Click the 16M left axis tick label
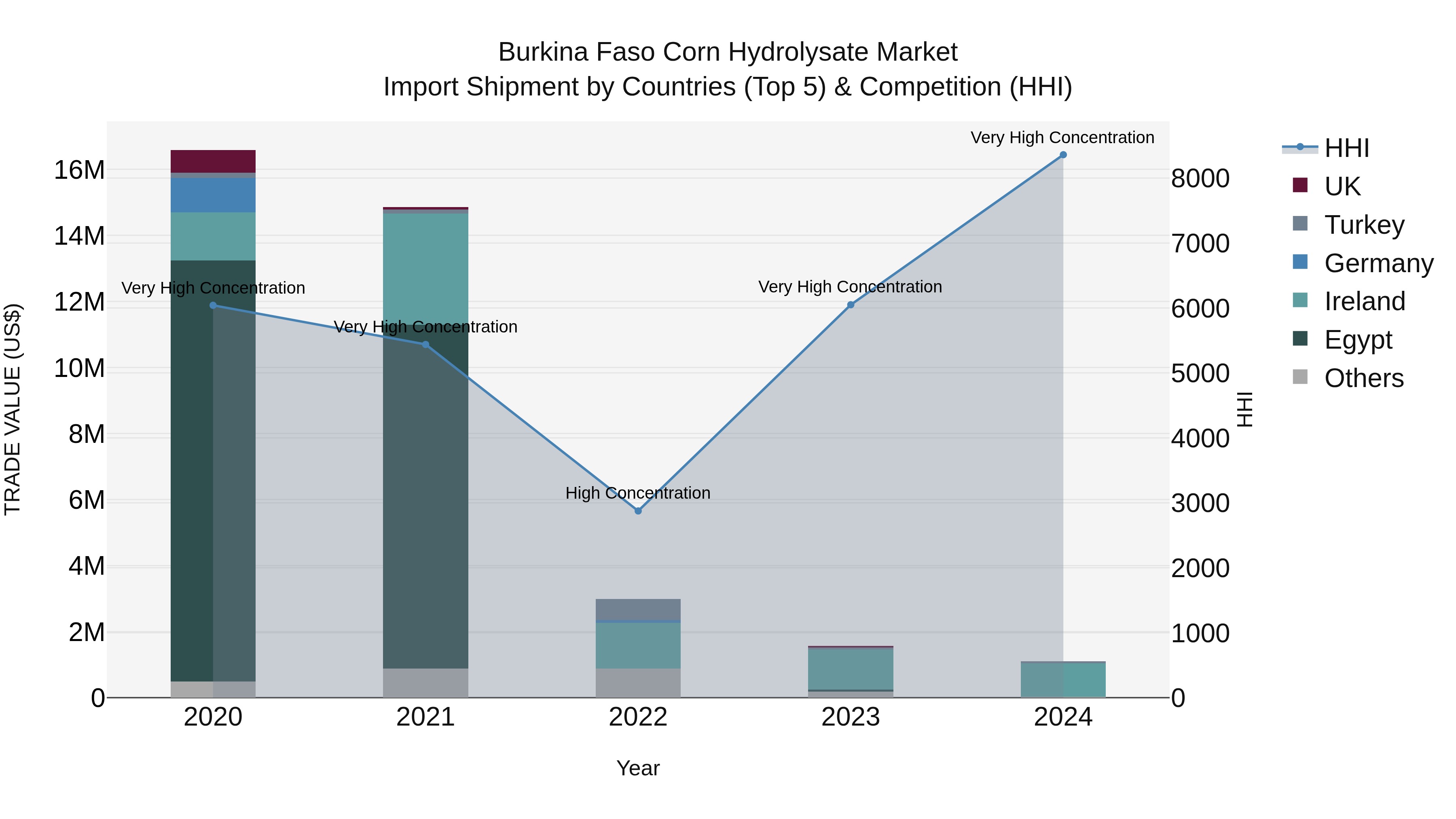 pos(79,169)
